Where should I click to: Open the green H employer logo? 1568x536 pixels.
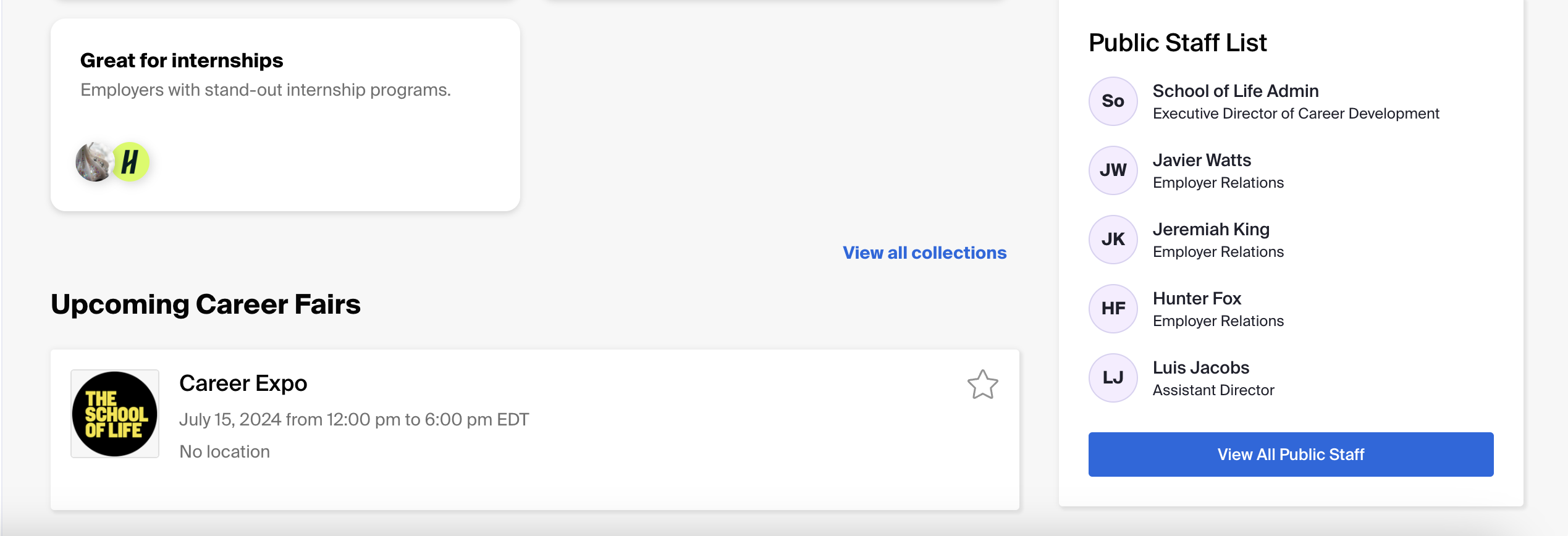(130, 162)
